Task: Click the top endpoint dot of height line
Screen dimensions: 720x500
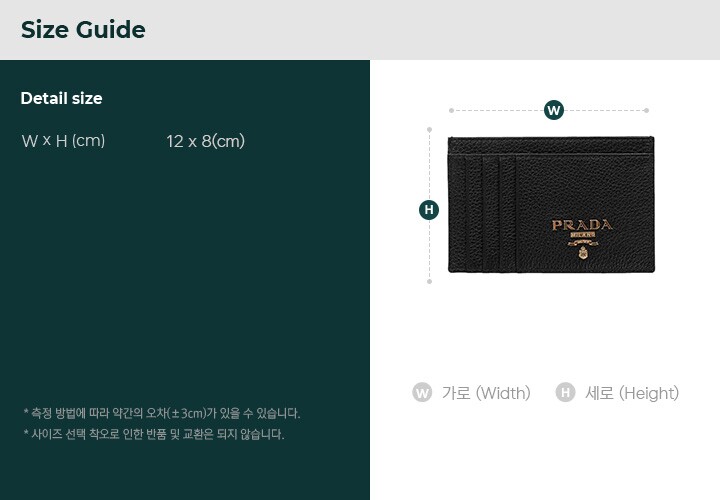Action: [429, 129]
